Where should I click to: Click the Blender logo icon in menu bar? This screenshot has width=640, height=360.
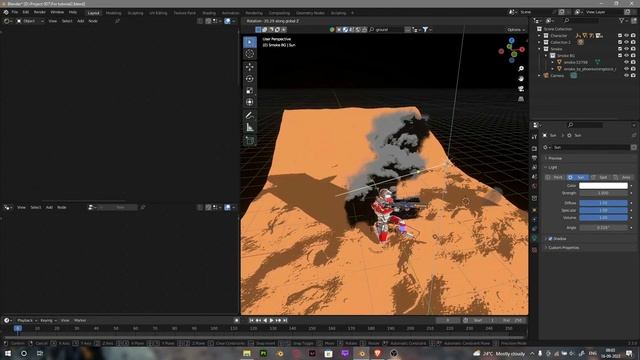click(x=6, y=12)
